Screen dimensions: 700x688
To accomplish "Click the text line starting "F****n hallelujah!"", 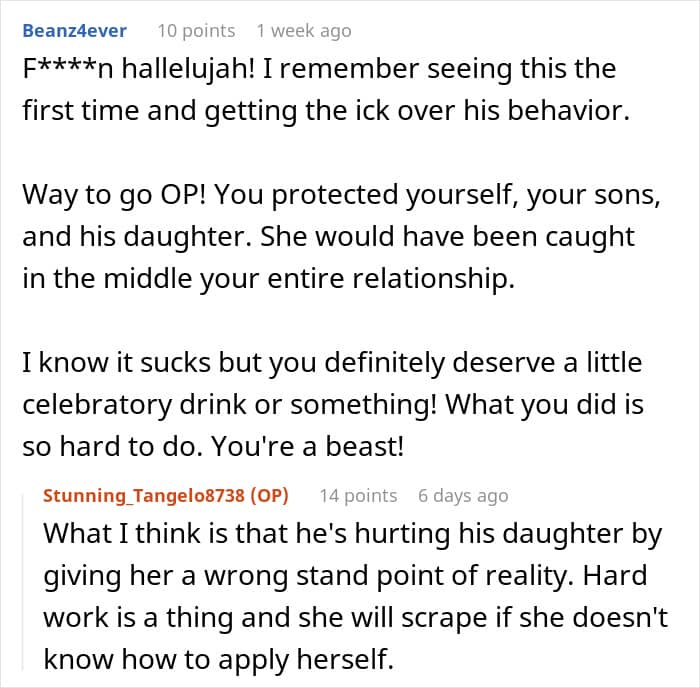I will pos(319,69).
